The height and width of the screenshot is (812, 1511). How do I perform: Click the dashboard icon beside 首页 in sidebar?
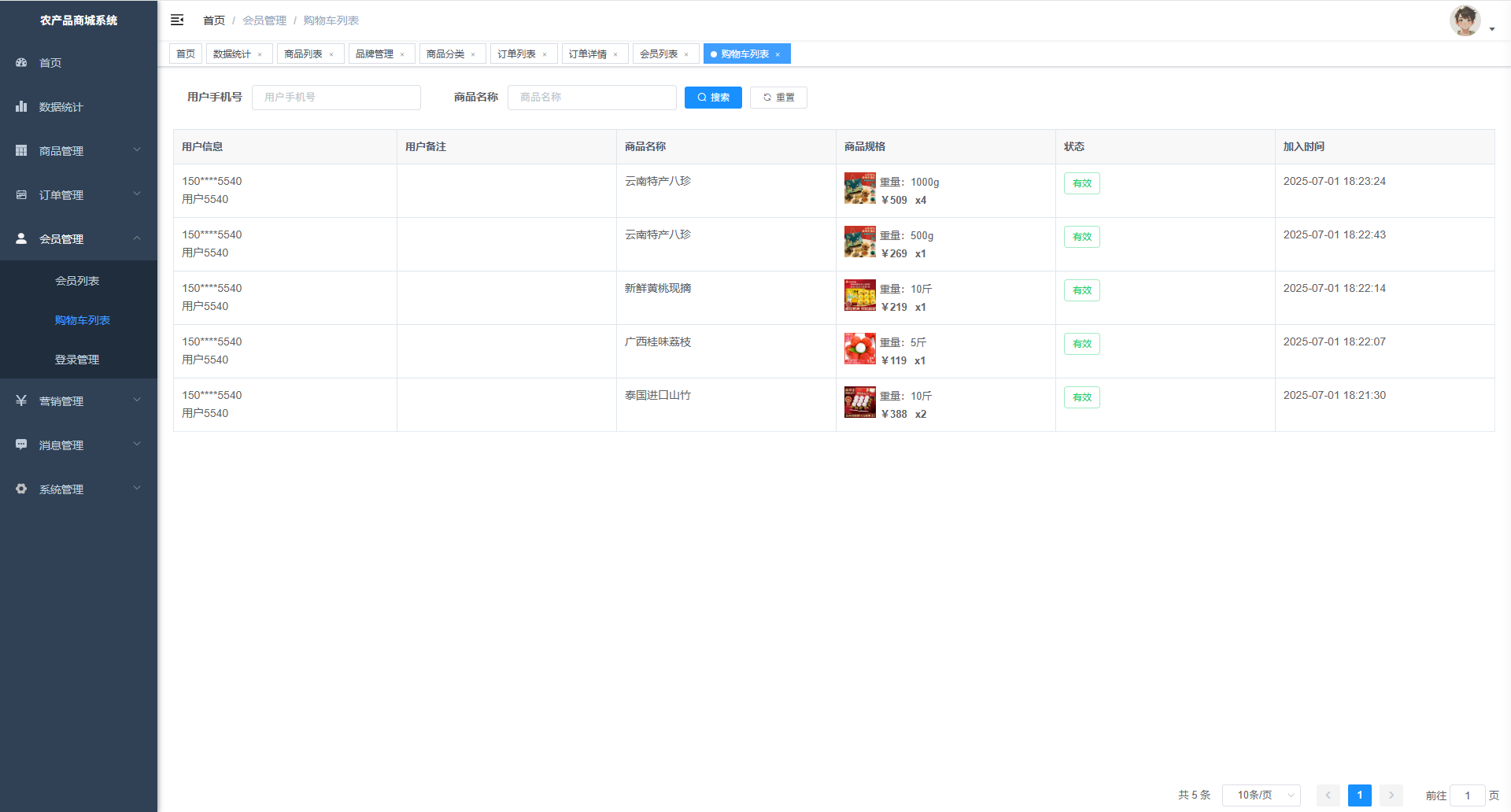click(x=21, y=62)
